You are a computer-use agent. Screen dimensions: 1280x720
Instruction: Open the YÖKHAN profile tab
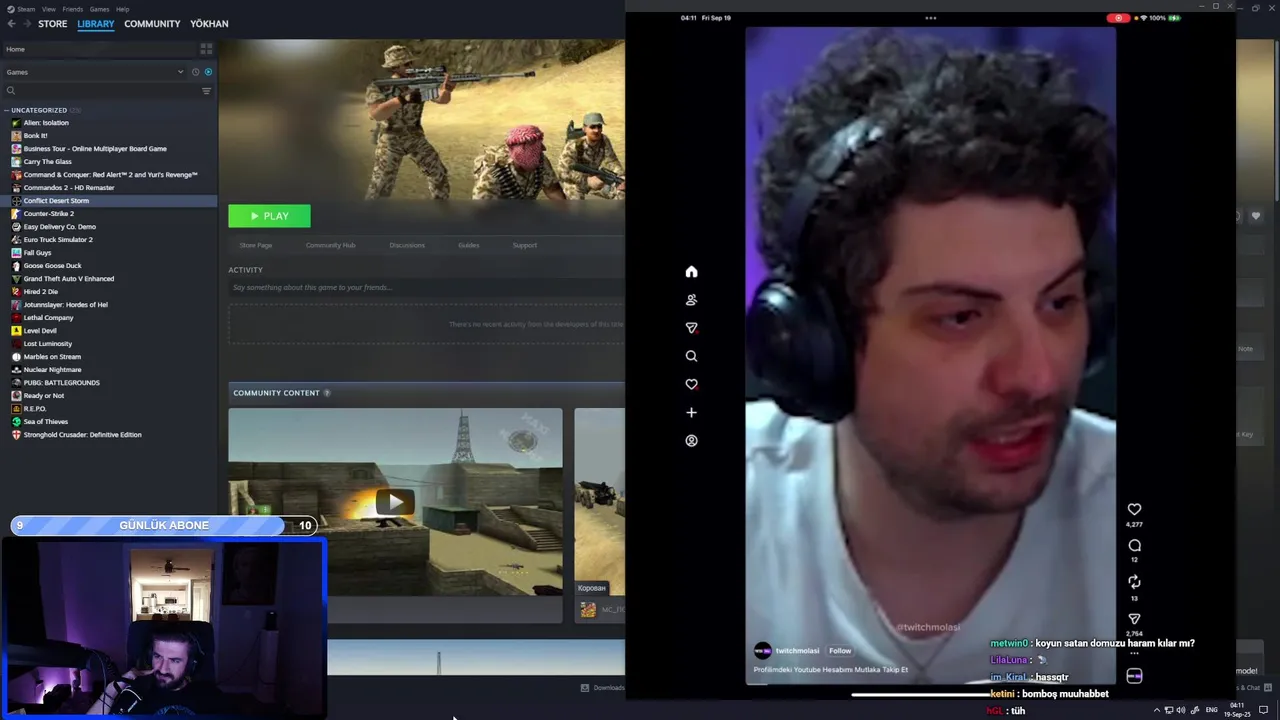tap(209, 24)
